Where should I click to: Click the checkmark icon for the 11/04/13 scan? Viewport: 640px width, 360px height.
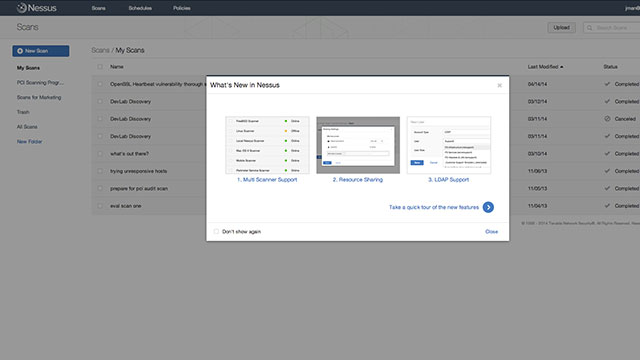(x=607, y=206)
